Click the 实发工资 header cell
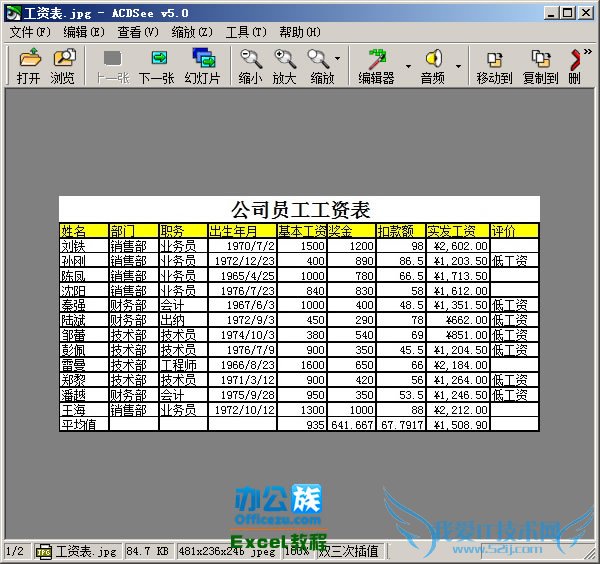Viewport: 600px width, 564px height. click(x=458, y=231)
